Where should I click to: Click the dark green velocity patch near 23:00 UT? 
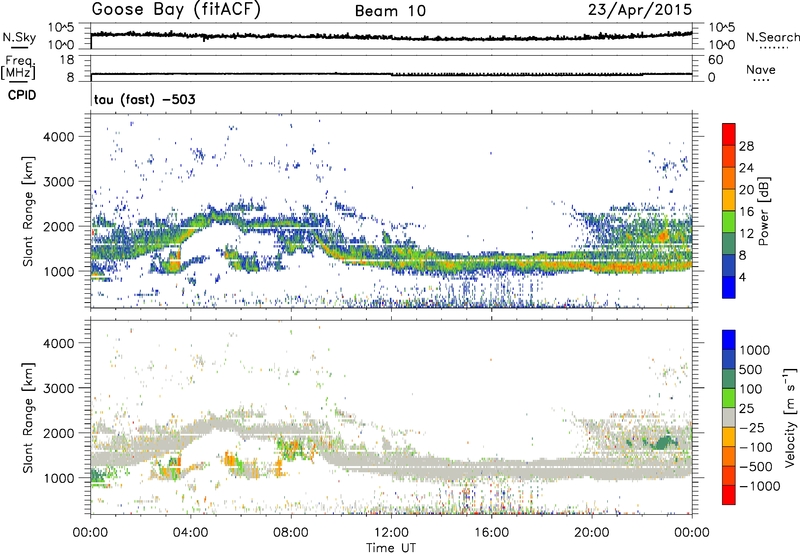[664, 442]
